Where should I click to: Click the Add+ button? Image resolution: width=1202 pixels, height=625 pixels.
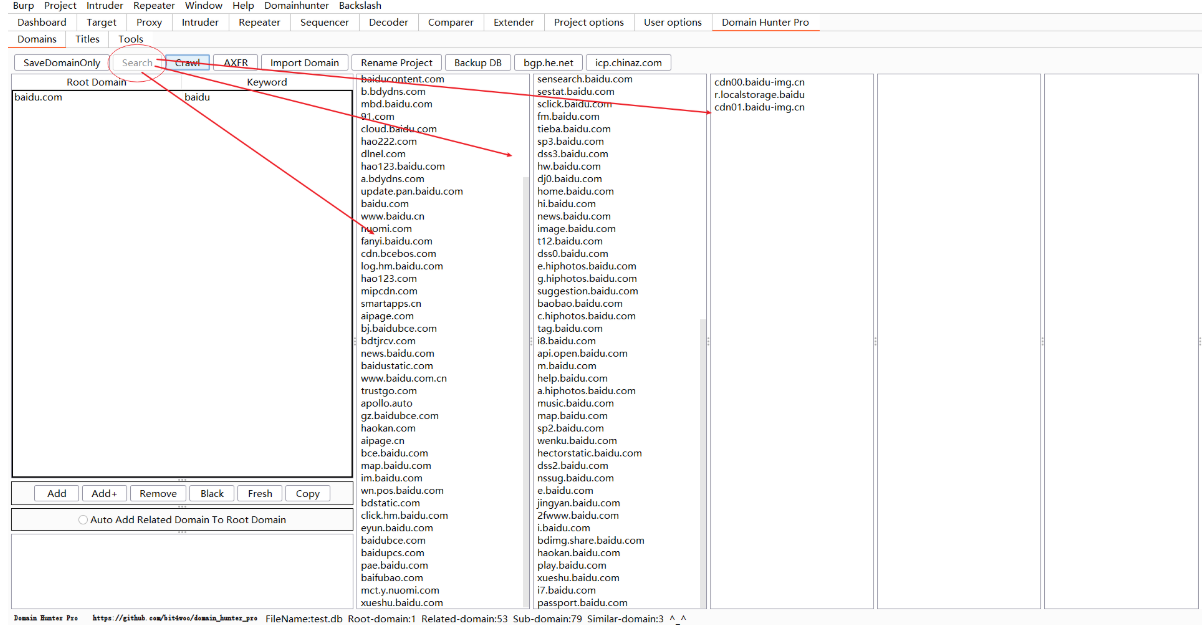point(104,493)
